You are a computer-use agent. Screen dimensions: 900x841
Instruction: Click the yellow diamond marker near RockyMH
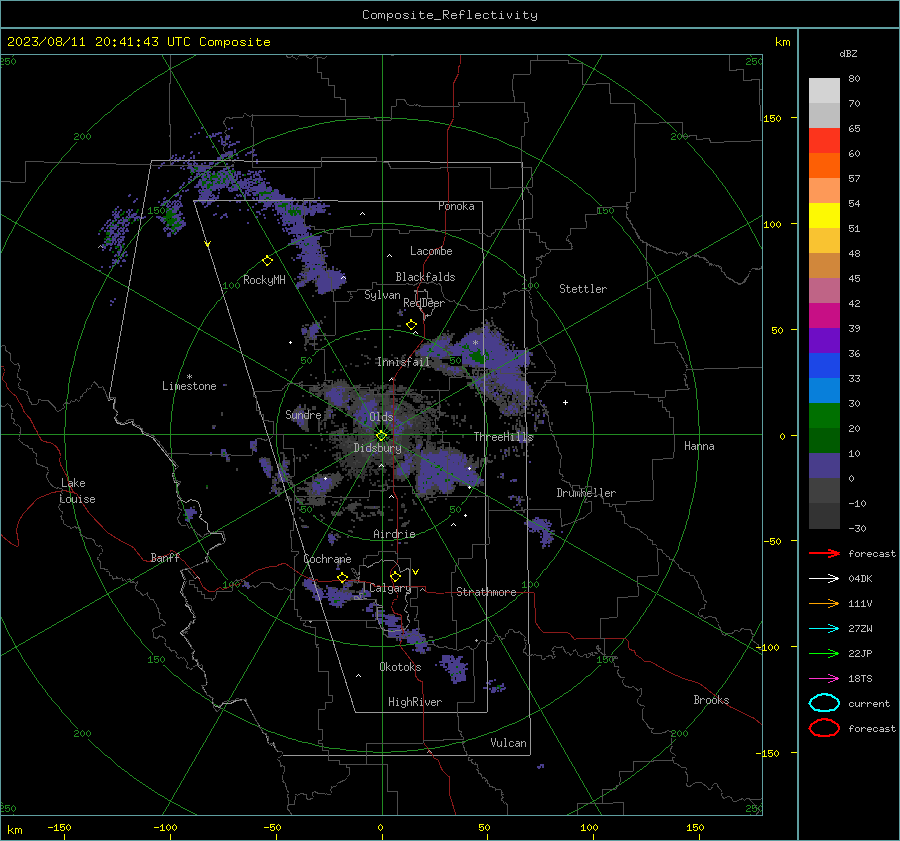click(267, 261)
